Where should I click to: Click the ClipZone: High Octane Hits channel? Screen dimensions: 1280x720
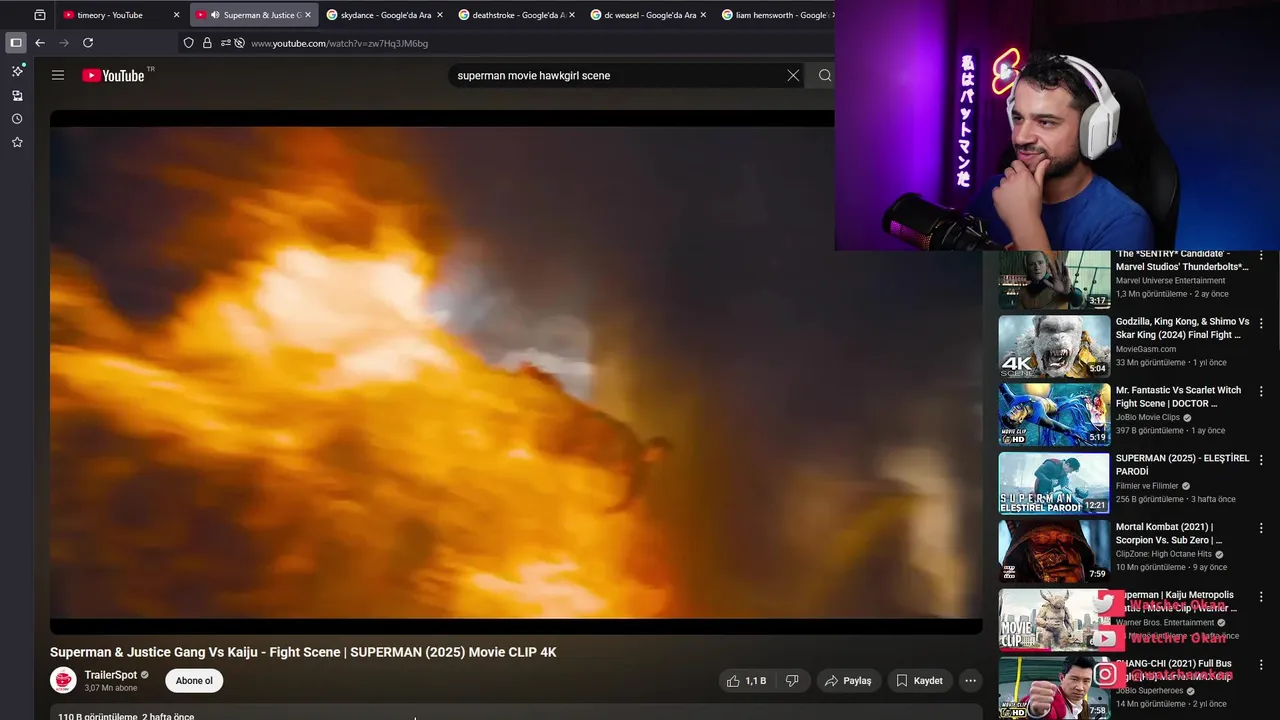coord(1164,554)
